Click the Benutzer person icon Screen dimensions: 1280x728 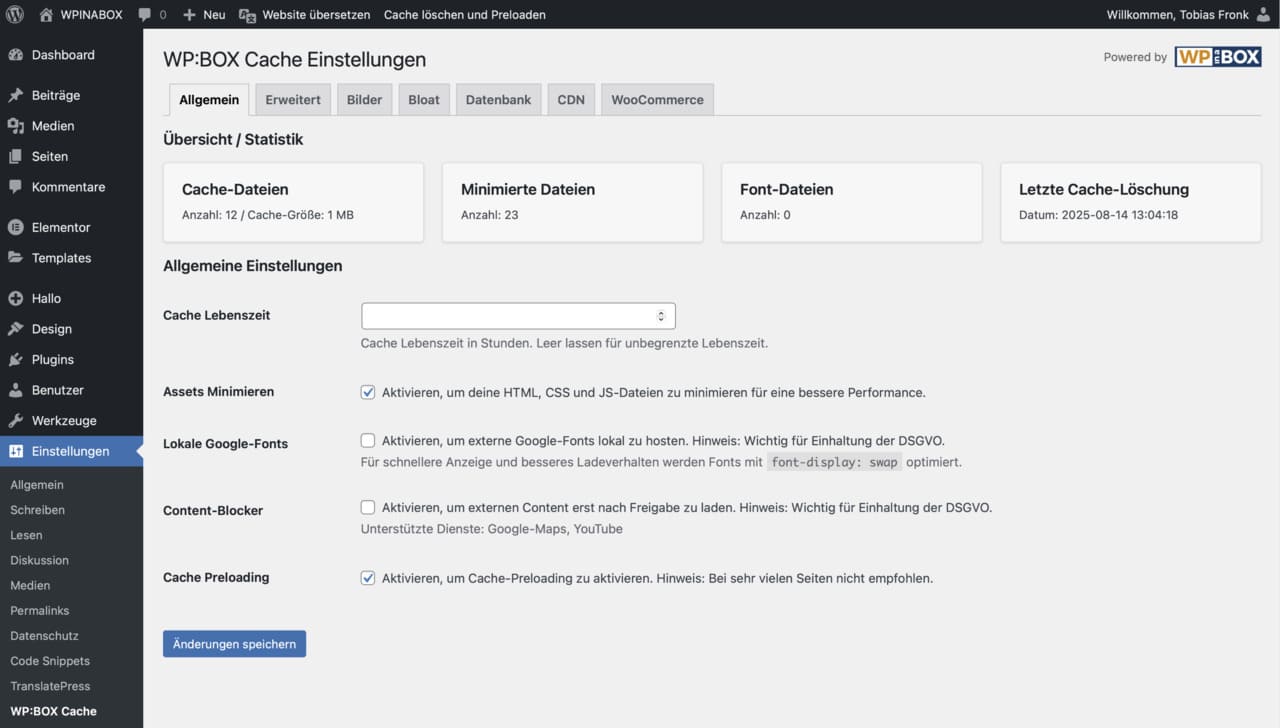point(15,390)
